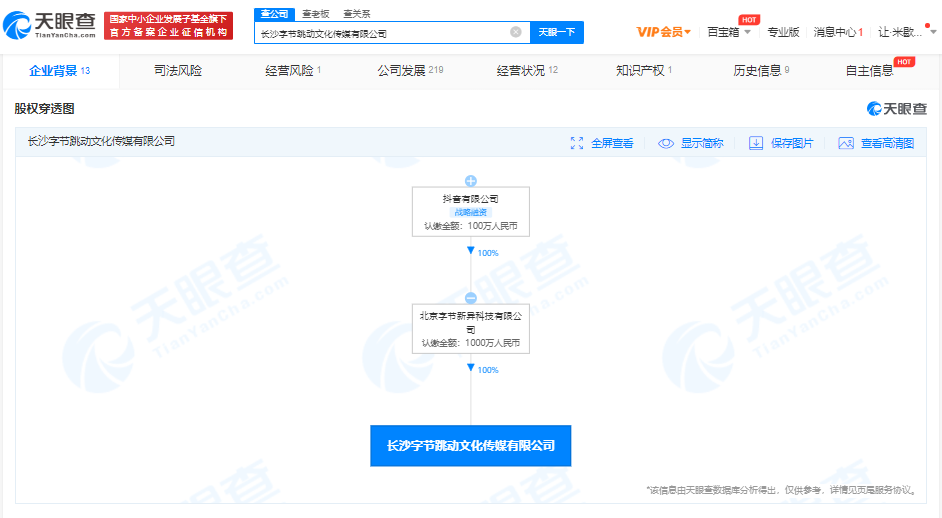Open the 专业版 link
The width and height of the screenshot is (942, 518).
[783, 32]
